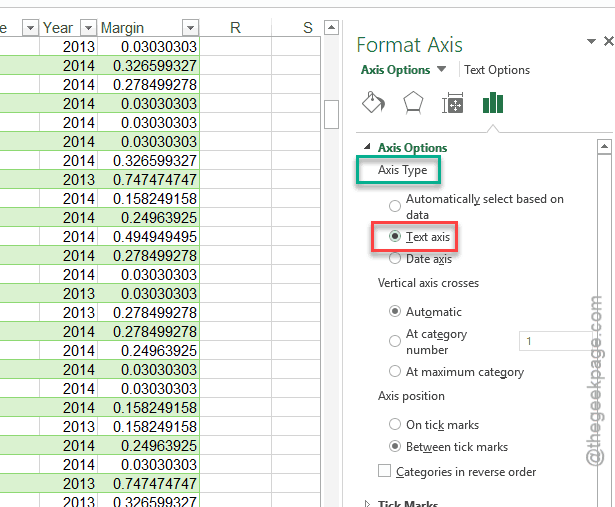The height and width of the screenshot is (507, 615).
Task: Switch to the Text Options tab
Action: coord(497,70)
